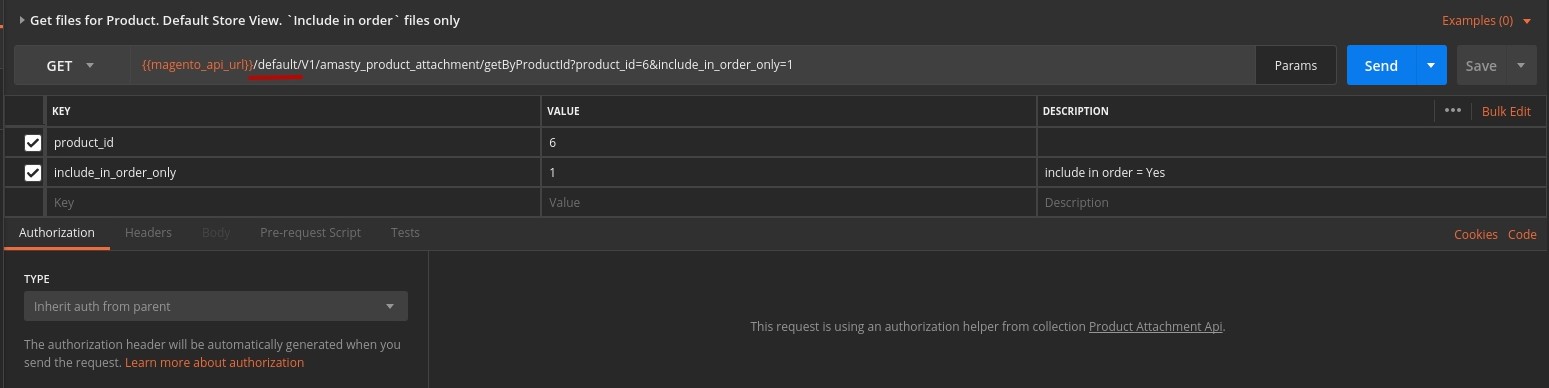The width and height of the screenshot is (1549, 388).
Task: Open the Tests tab
Action: [405, 232]
